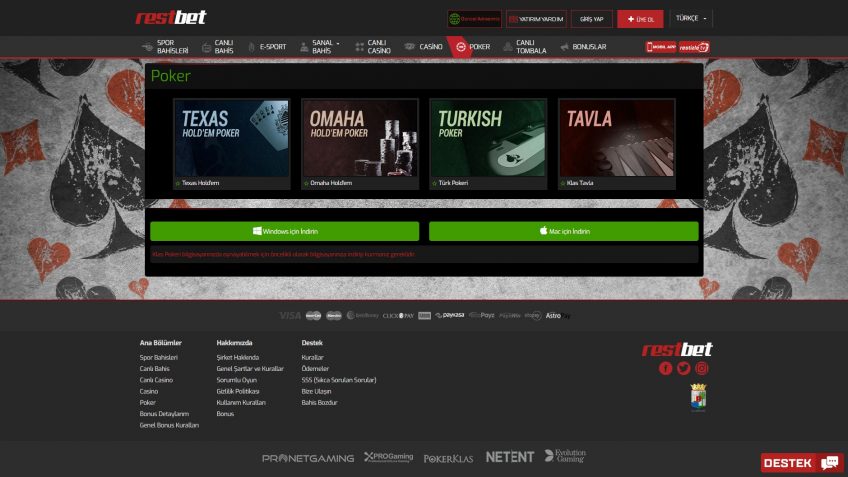The width and height of the screenshot is (848, 477).
Task: Click the restbet TV icon
Action: 694,47
